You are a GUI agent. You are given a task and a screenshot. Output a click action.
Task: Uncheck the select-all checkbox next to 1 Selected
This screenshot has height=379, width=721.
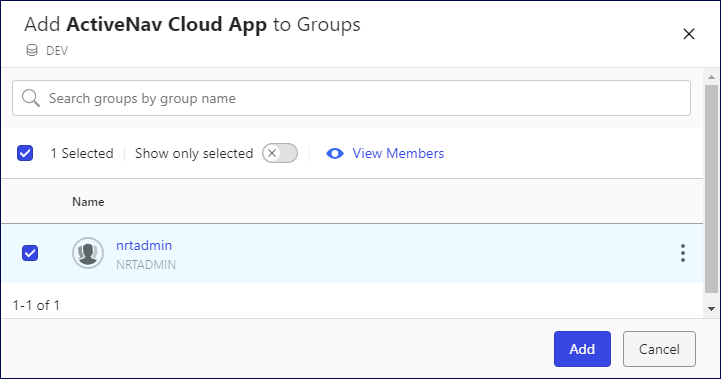pyautogui.click(x=25, y=153)
